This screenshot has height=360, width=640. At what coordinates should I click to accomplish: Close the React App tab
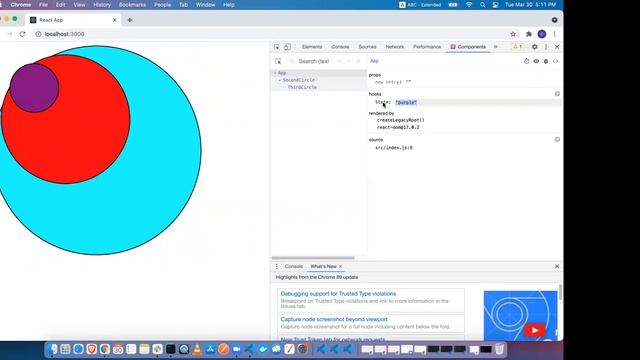pos(115,20)
